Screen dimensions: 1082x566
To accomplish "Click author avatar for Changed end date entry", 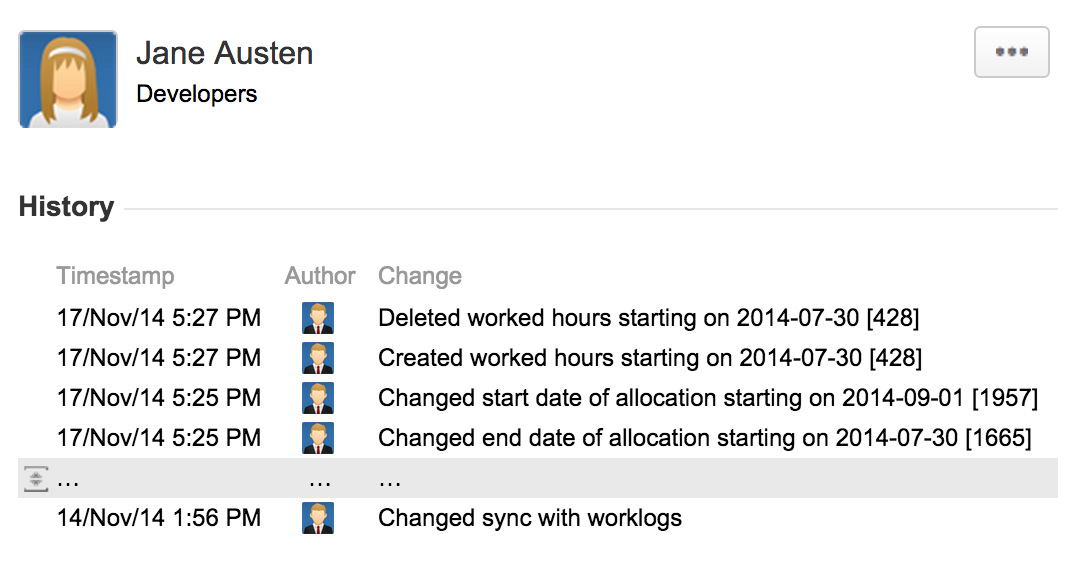I will (x=318, y=438).
